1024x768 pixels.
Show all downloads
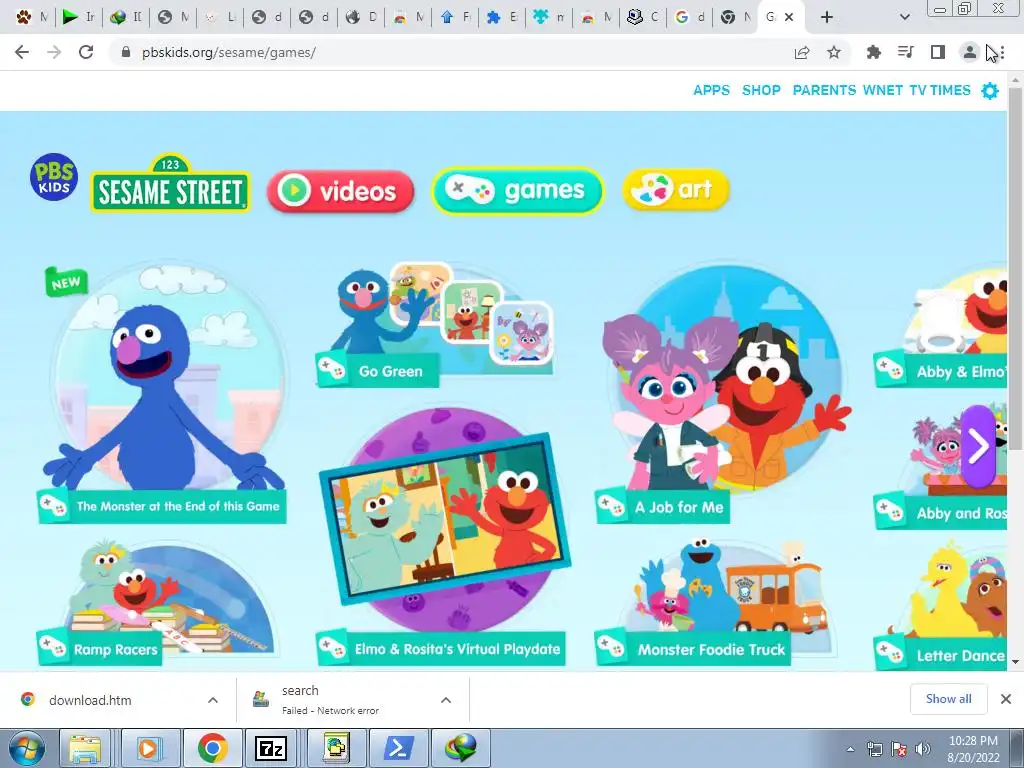(x=948, y=699)
